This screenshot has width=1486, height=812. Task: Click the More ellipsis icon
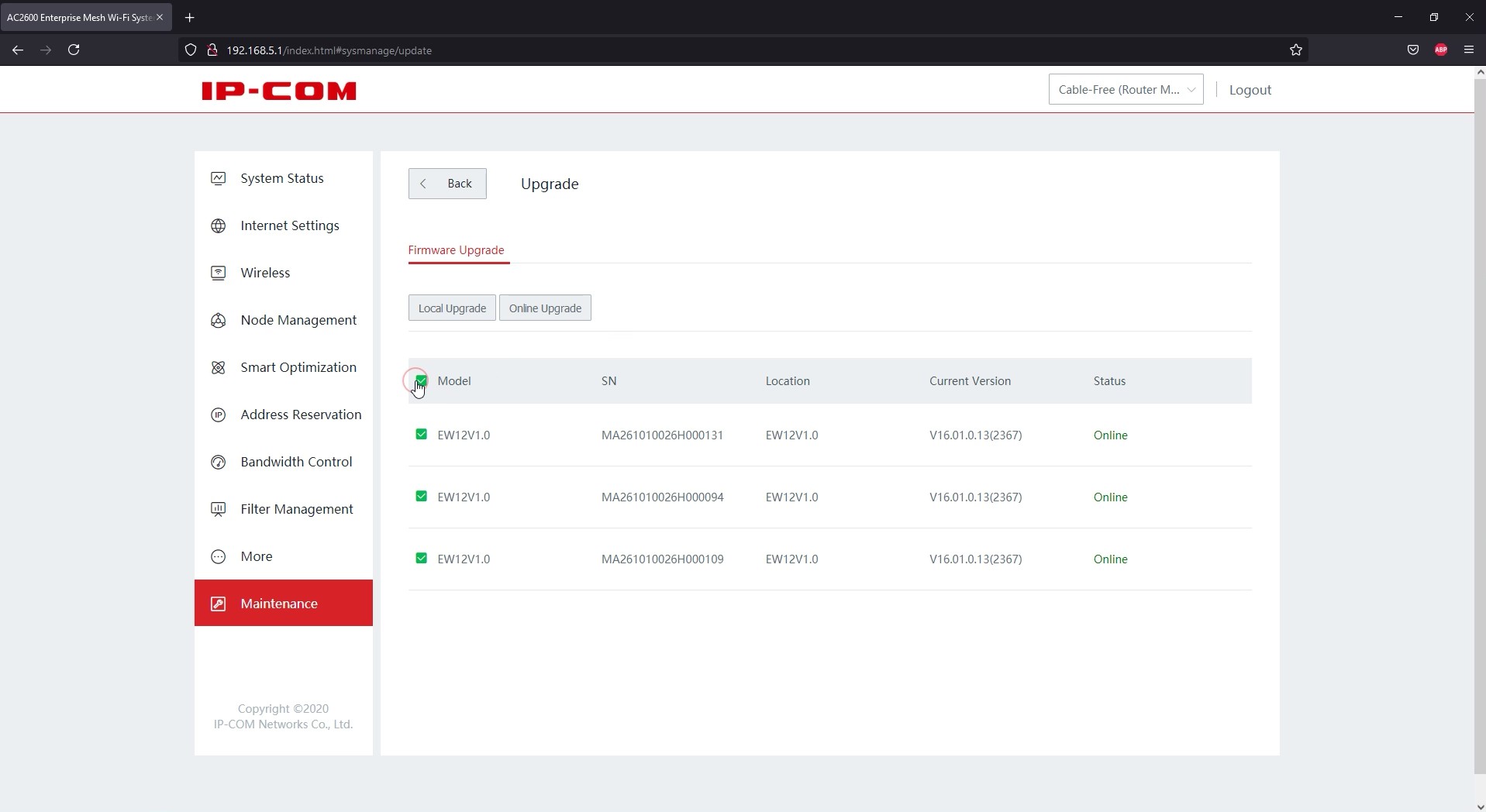click(x=219, y=556)
